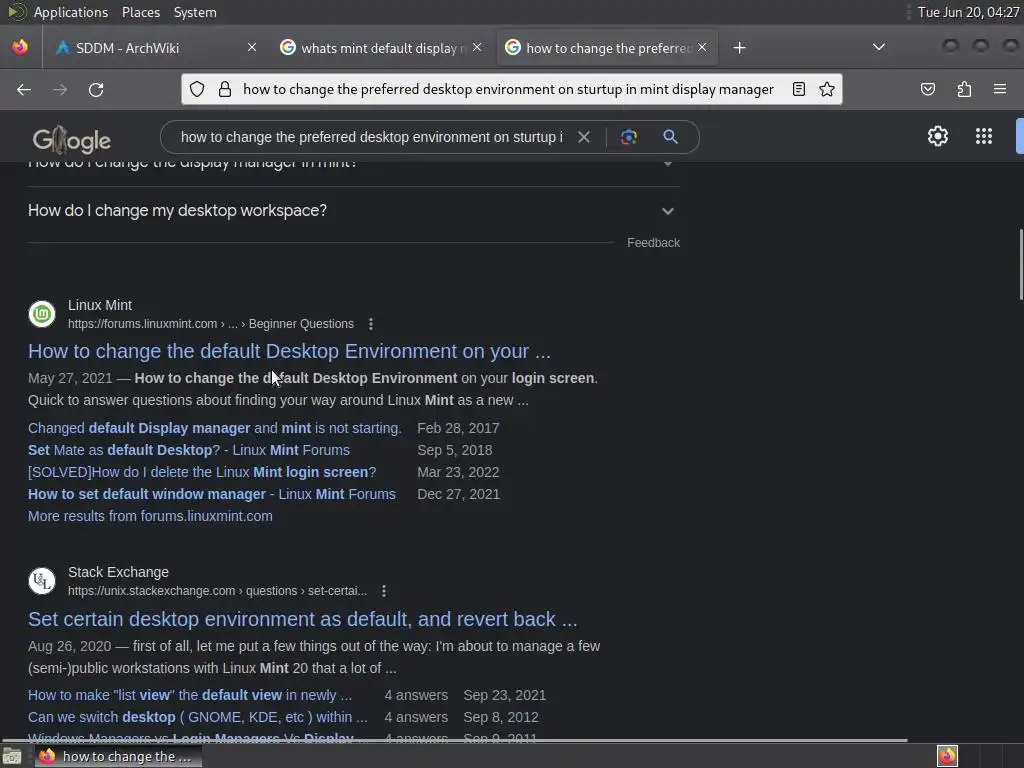
Task: Open How to make list view default link
Action: point(190,696)
